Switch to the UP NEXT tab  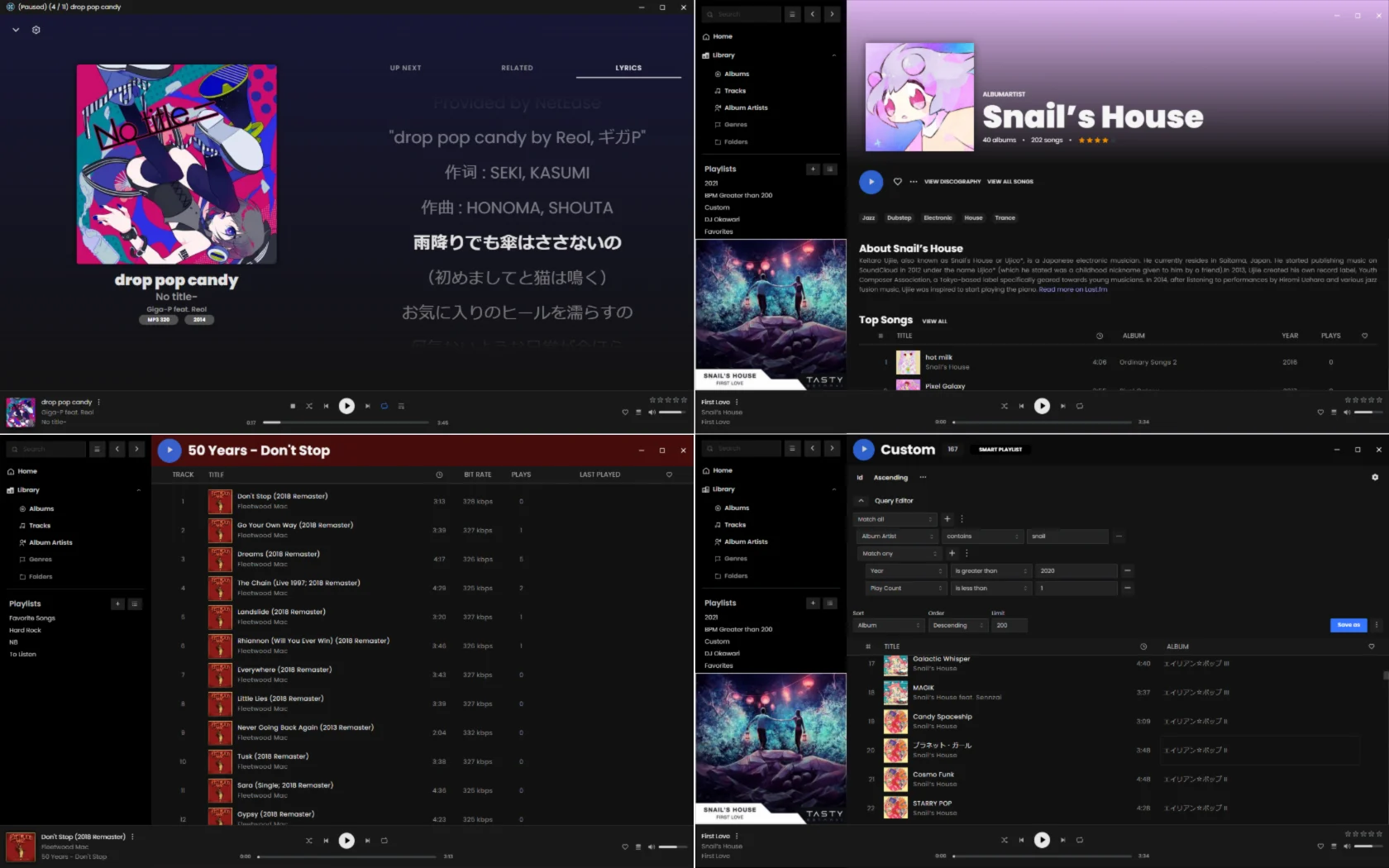coord(405,68)
